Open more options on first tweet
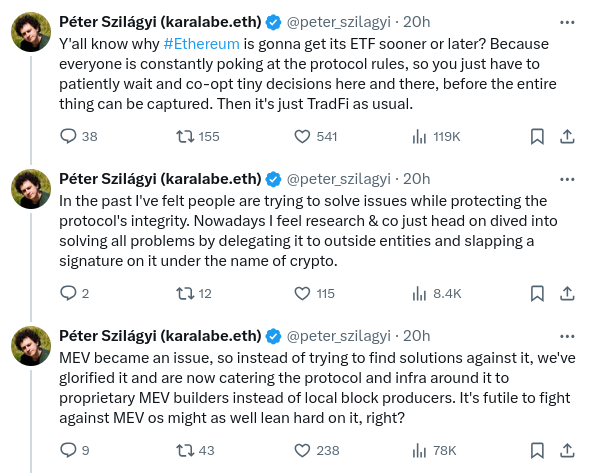591x473 pixels. 567,23
